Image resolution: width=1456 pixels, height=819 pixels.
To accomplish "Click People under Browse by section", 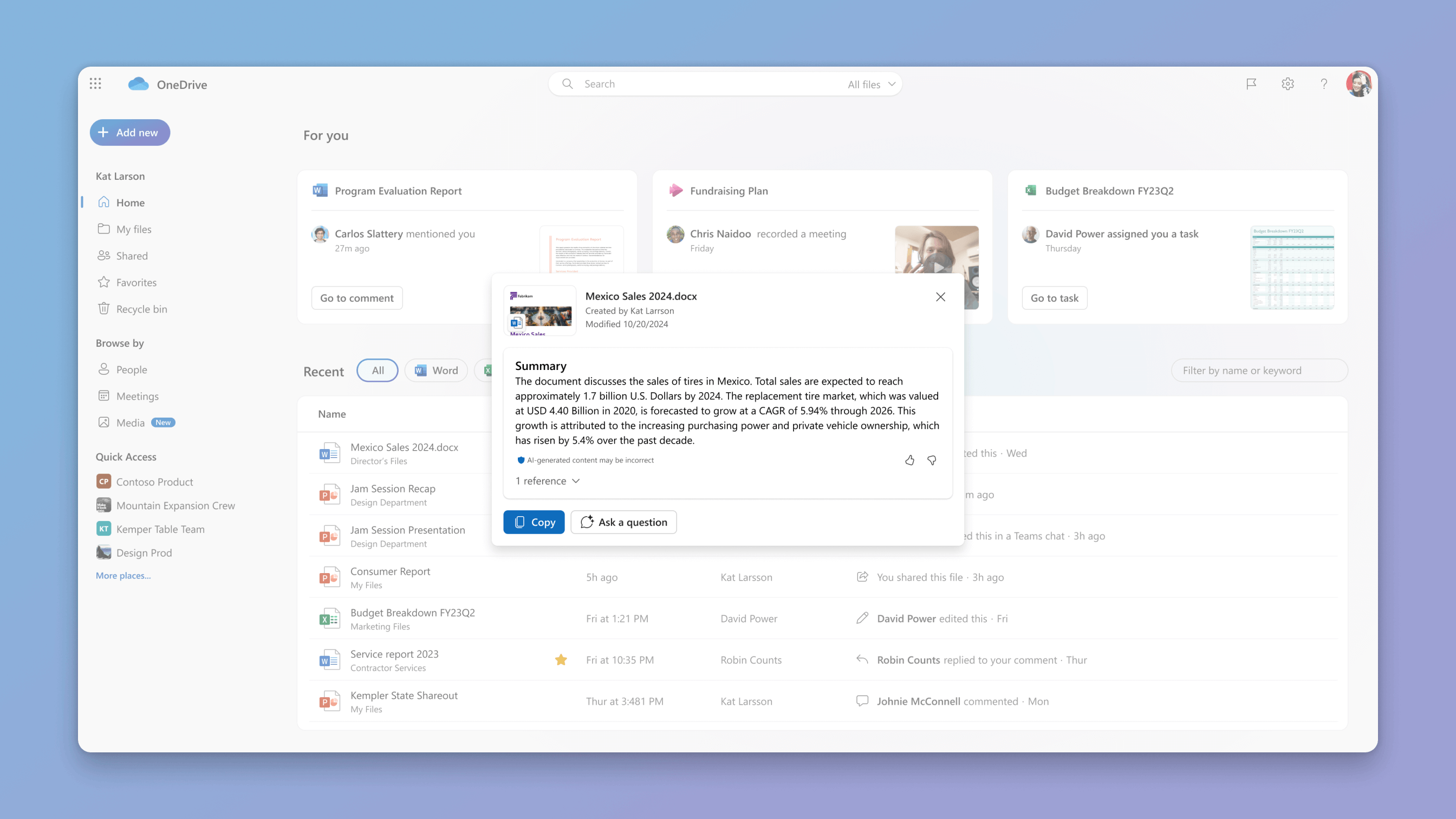I will (x=131, y=369).
